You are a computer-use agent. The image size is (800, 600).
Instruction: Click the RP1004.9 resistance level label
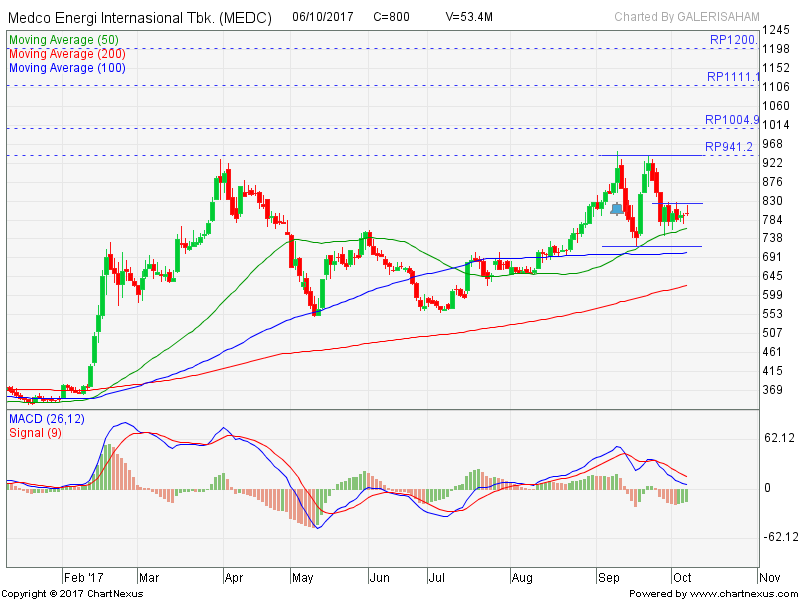pyautogui.click(x=732, y=119)
